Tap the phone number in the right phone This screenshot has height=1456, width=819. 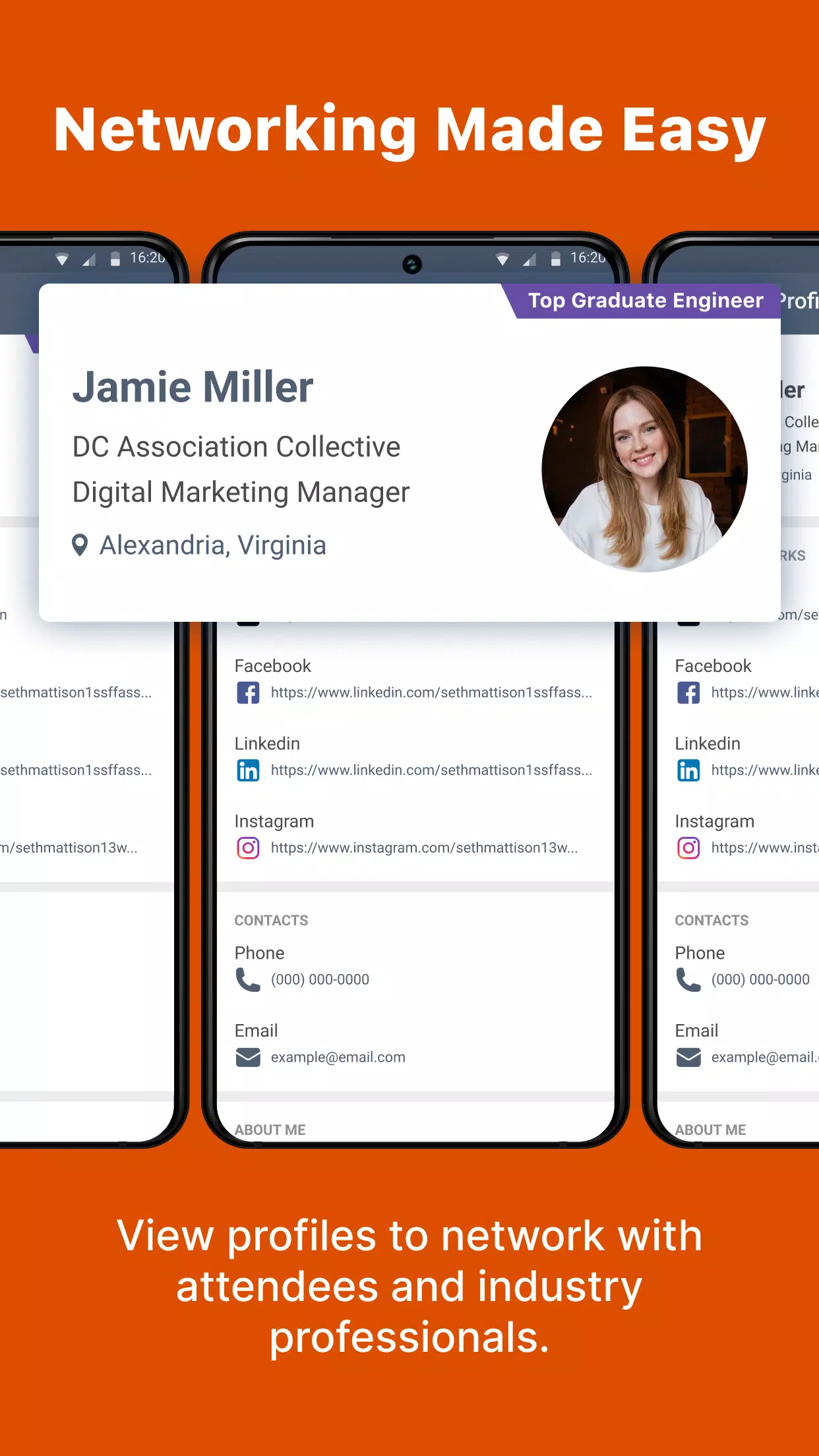coord(760,980)
